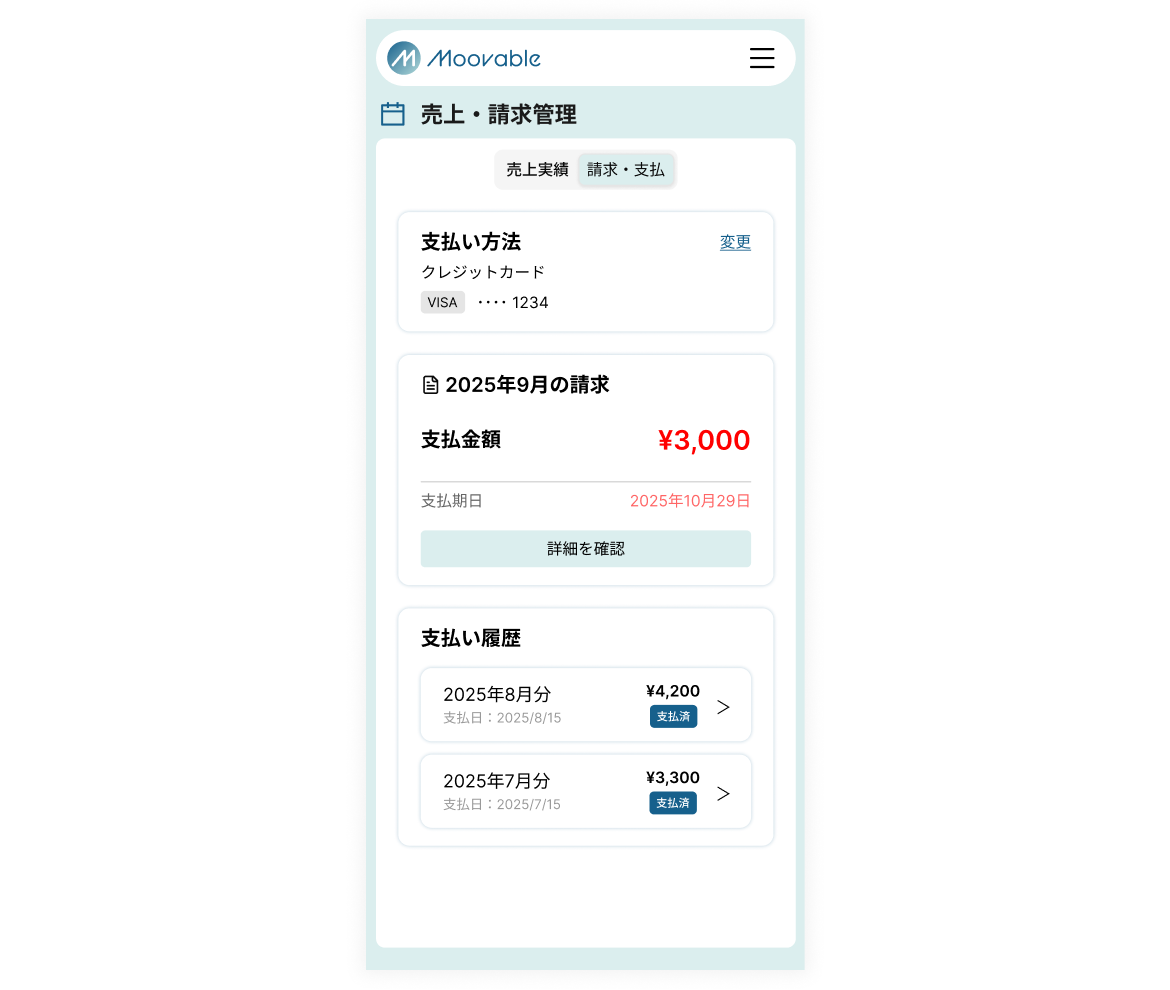
Task: Open the 2025年8月分 payment history row
Action: pyautogui.click(x=586, y=704)
